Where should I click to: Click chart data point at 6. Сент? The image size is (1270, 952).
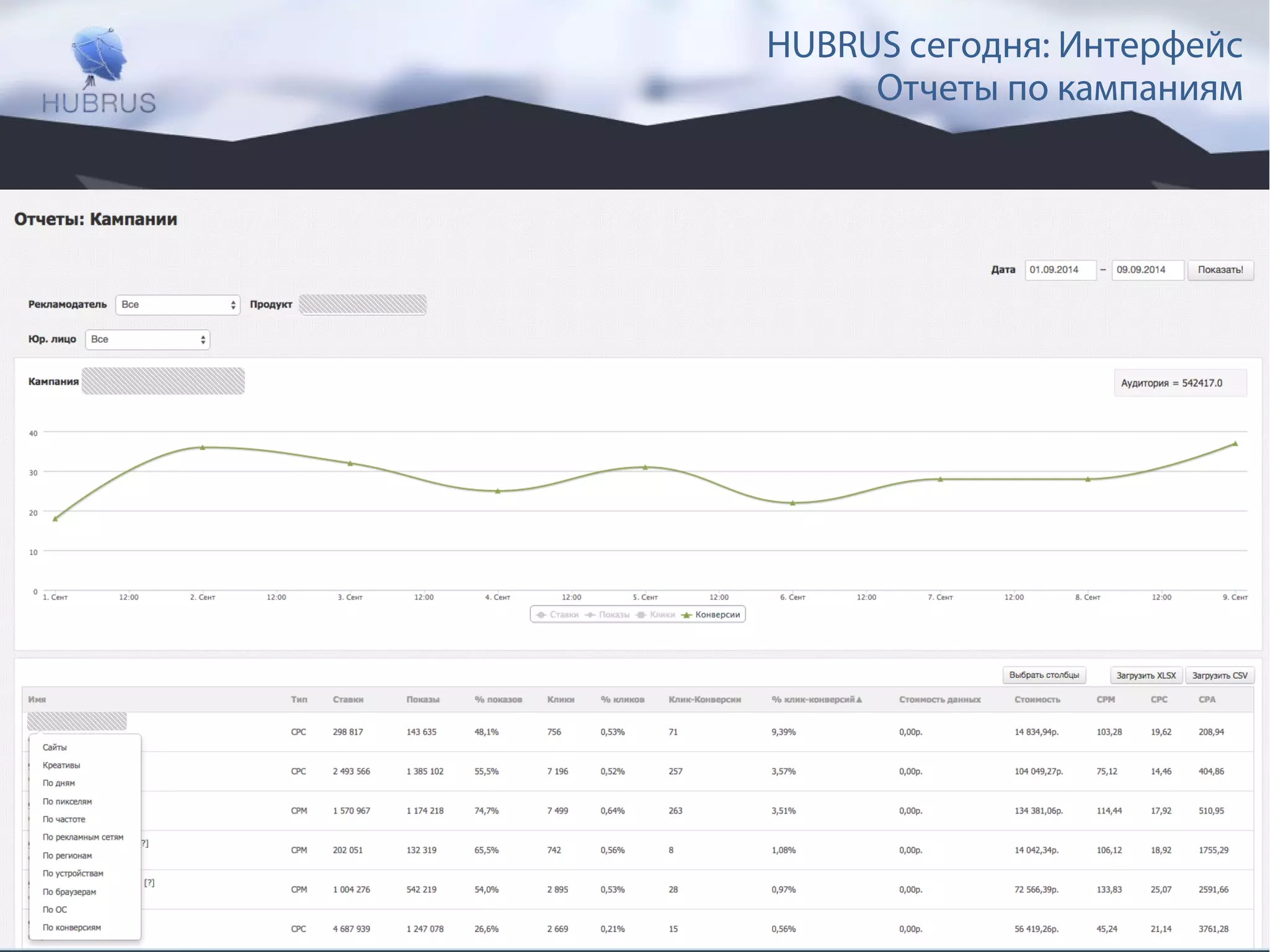793,503
